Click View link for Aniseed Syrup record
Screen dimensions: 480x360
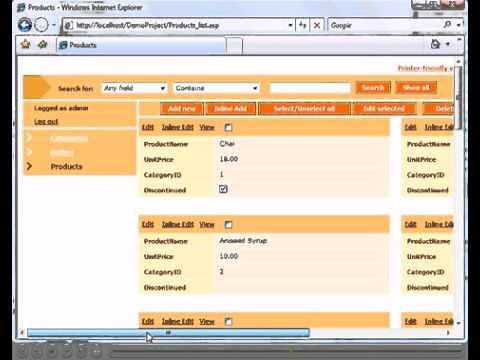[207, 224]
